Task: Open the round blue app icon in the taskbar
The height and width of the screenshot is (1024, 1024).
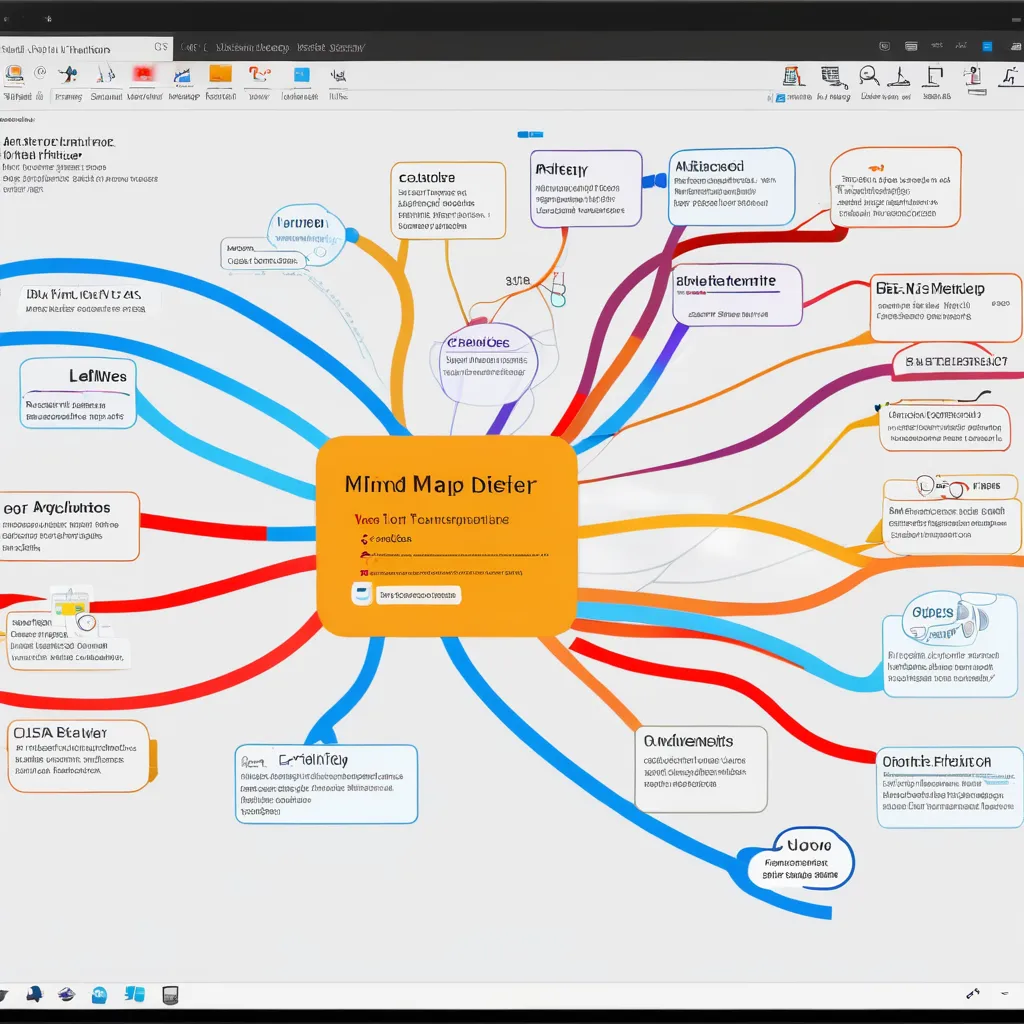Action: coord(99,995)
